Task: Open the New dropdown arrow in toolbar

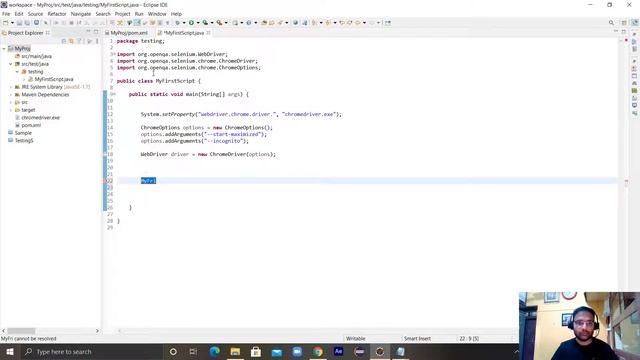Action: coord(12,23)
